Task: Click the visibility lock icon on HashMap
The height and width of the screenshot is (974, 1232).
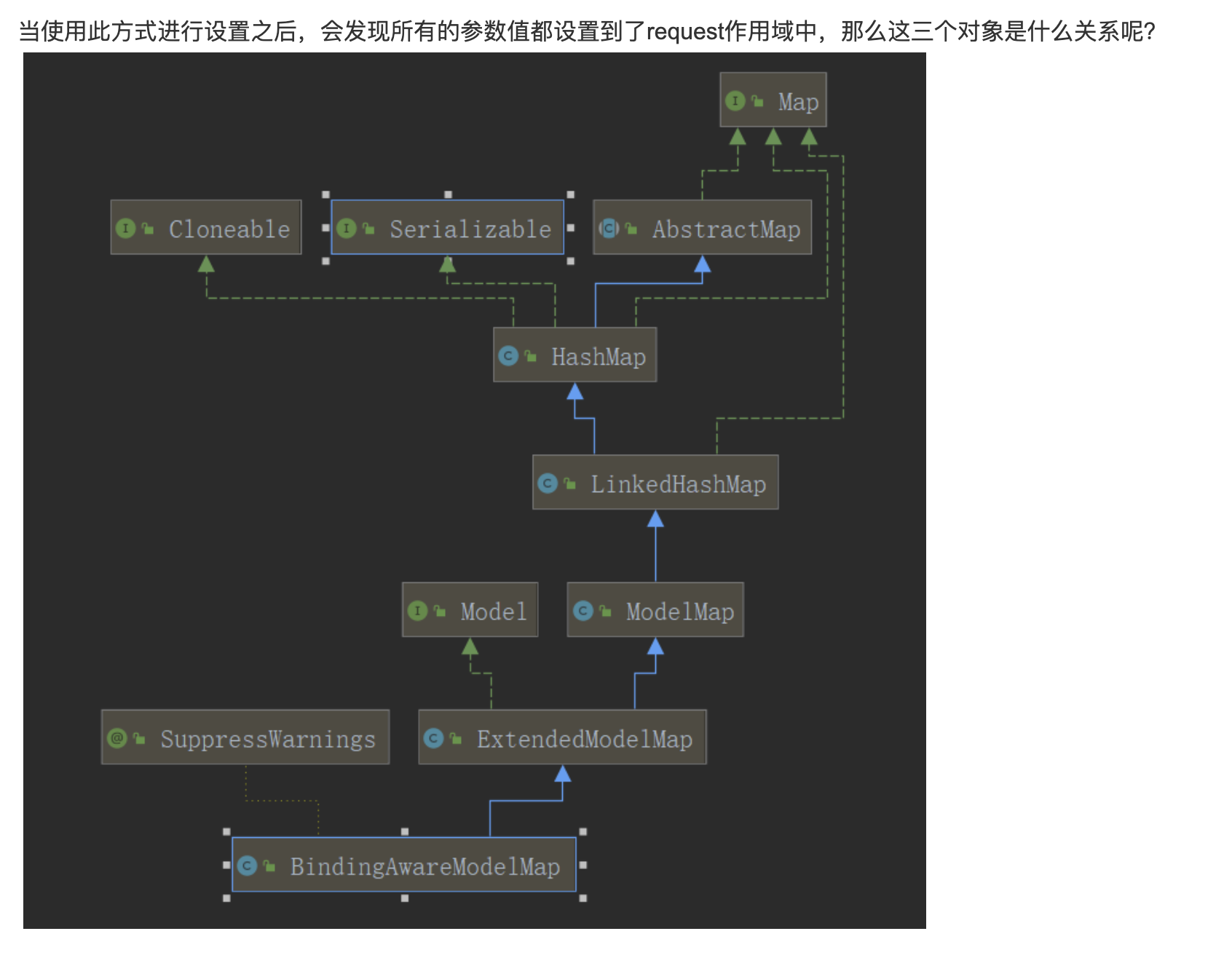Action: 530,356
